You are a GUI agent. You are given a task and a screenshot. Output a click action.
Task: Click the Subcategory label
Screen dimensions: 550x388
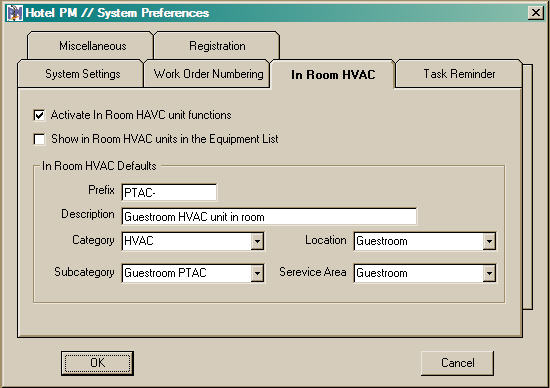(x=84, y=272)
